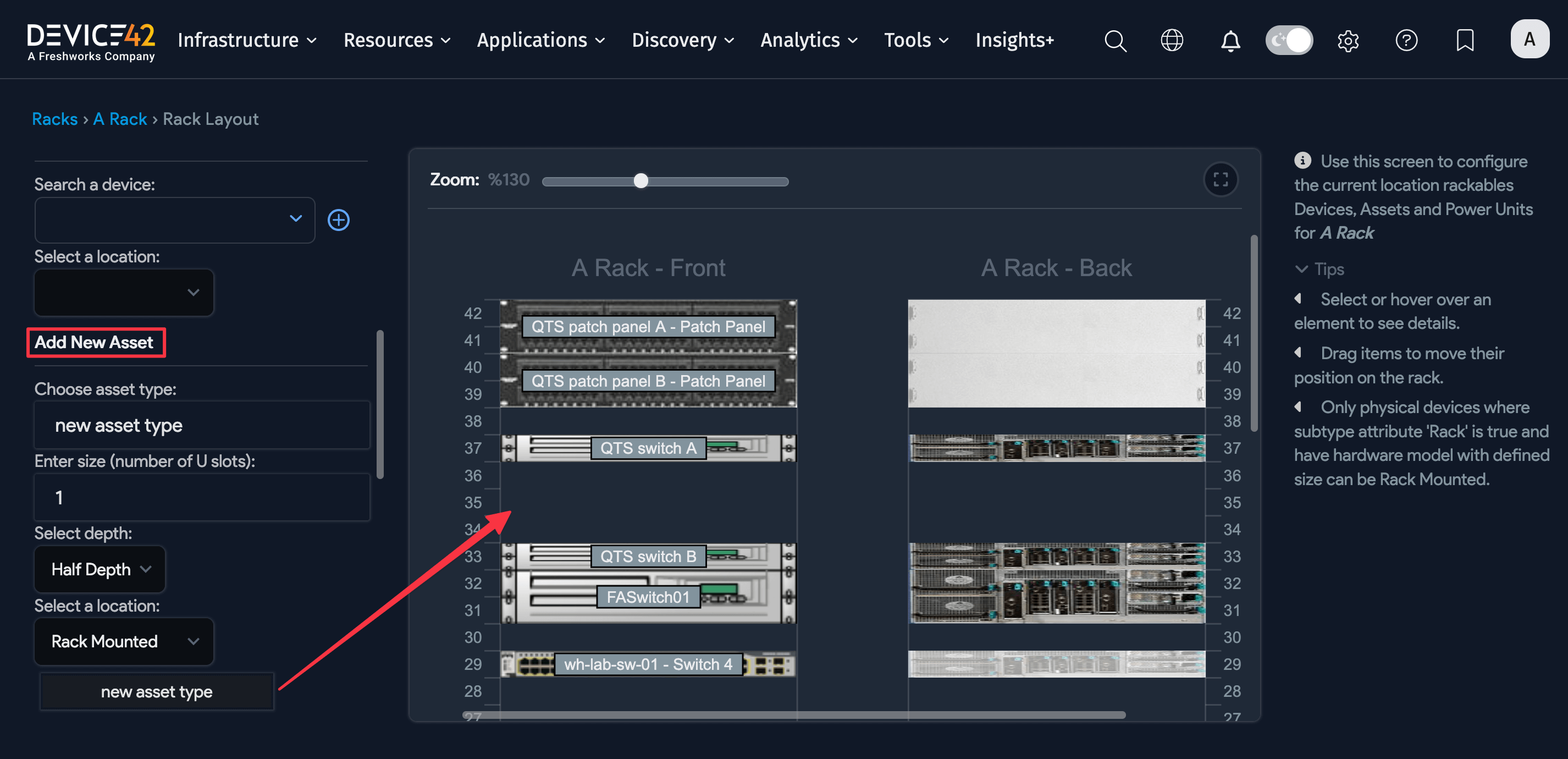Select QTS switch A in the rack
The width and height of the screenshot is (1568, 759).
tap(647, 448)
